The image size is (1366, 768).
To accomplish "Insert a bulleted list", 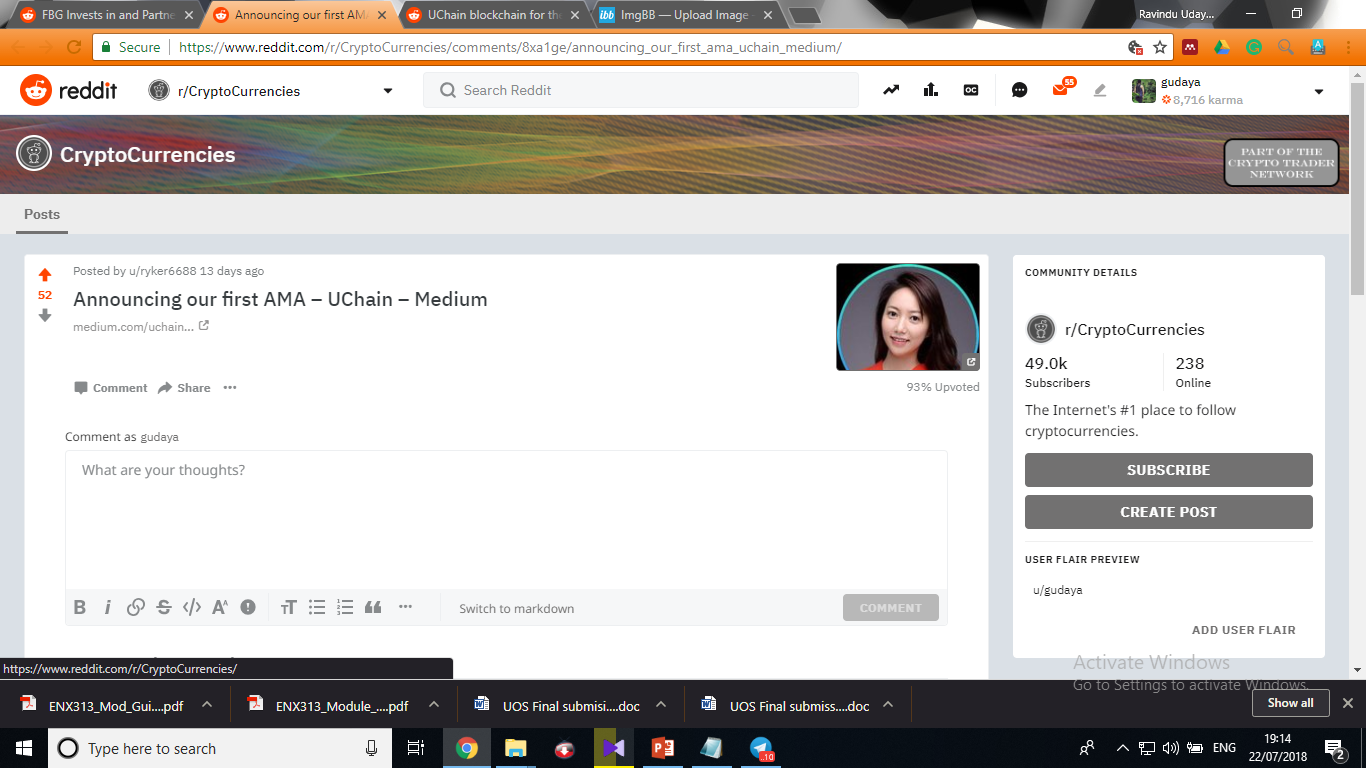I will coord(317,607).
